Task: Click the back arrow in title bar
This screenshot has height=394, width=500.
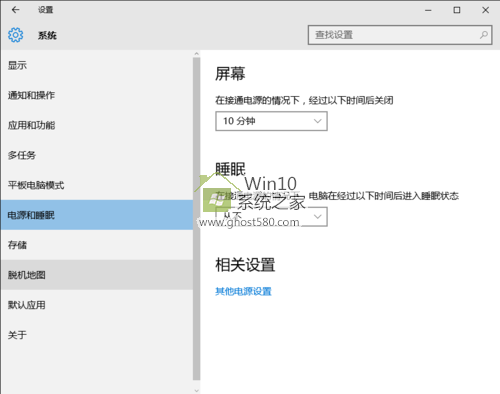Action: pyautogui.click(x=15, y=10)
